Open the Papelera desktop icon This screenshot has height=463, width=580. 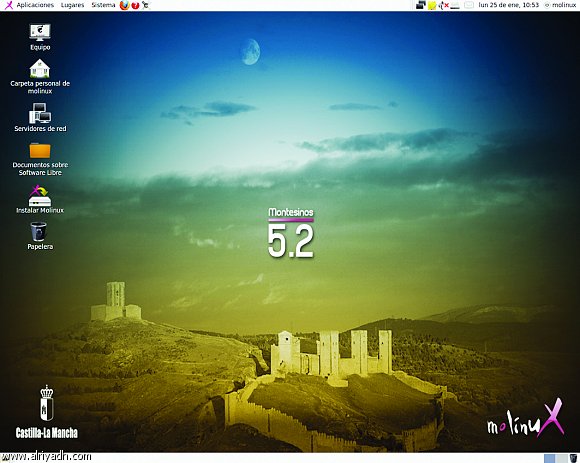(x=39, y=236)
